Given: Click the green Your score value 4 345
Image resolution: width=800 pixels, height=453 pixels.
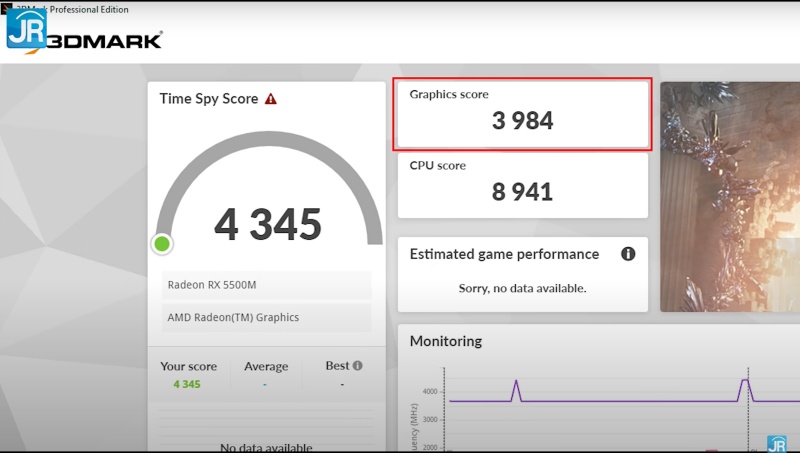Looking at the screenshot, I should [188, 384].
